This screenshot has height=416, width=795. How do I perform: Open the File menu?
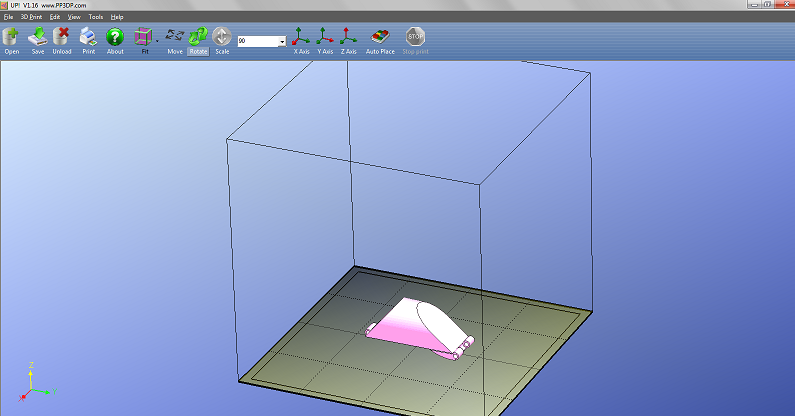[8, 17]
